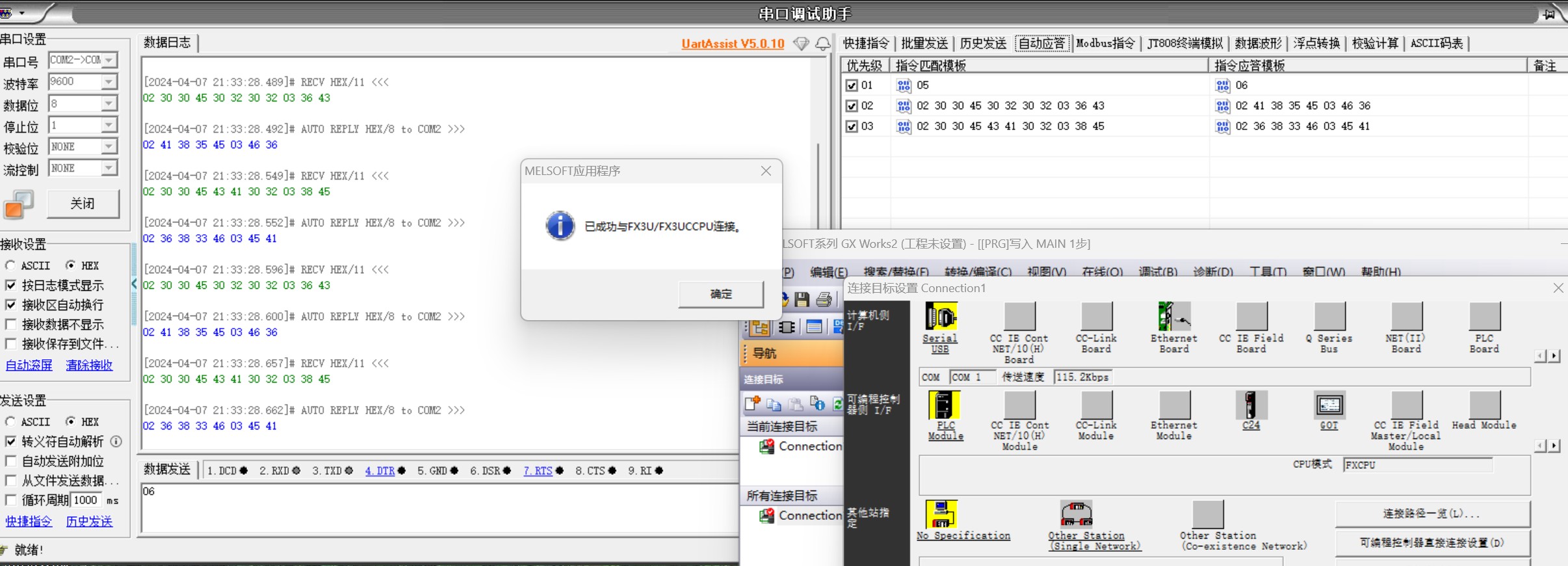Select HEX radio under 接收设置
Viewport: 1568px width, 566px height.
pos(70,265)
